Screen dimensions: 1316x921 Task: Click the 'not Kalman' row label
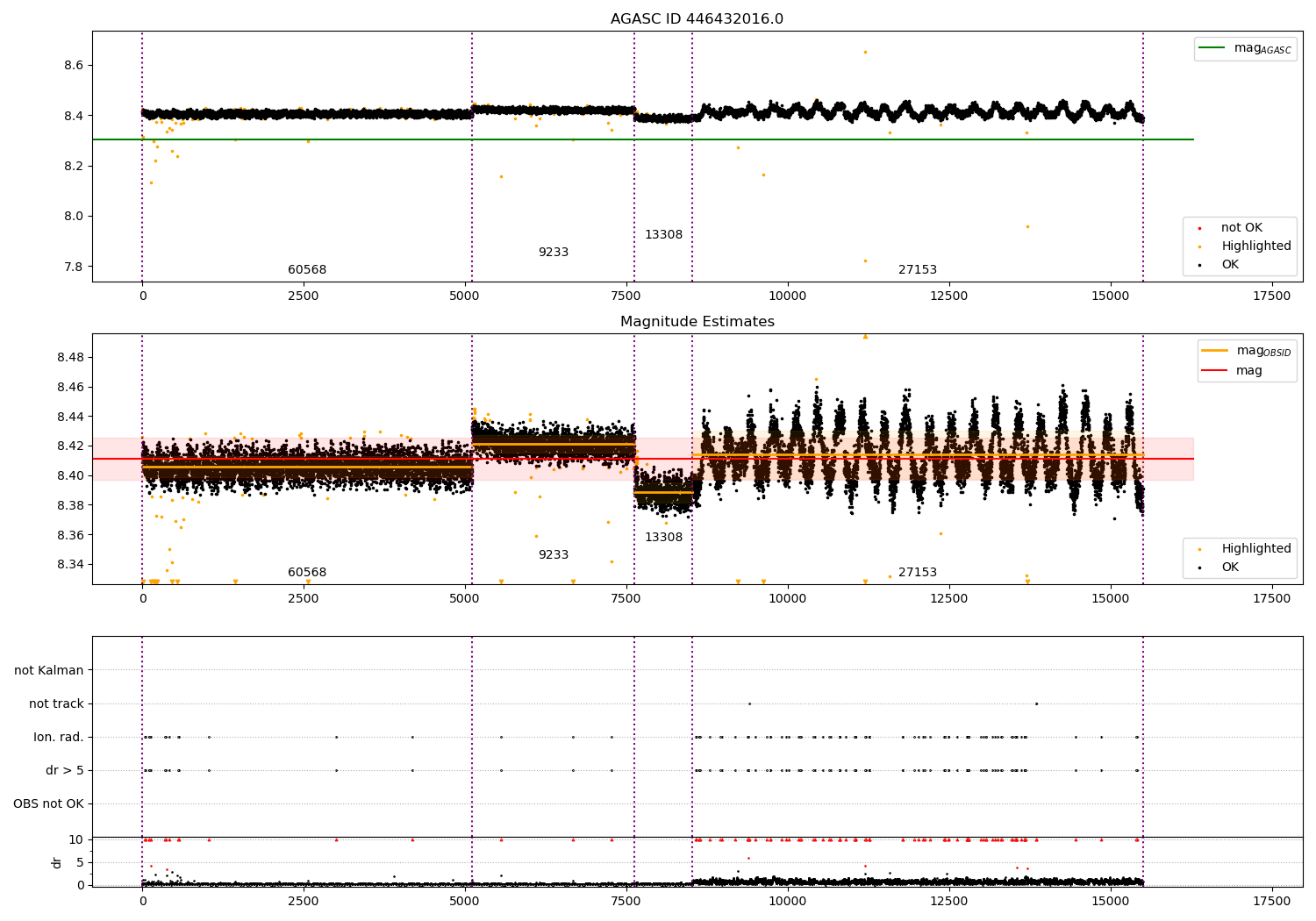49,670
